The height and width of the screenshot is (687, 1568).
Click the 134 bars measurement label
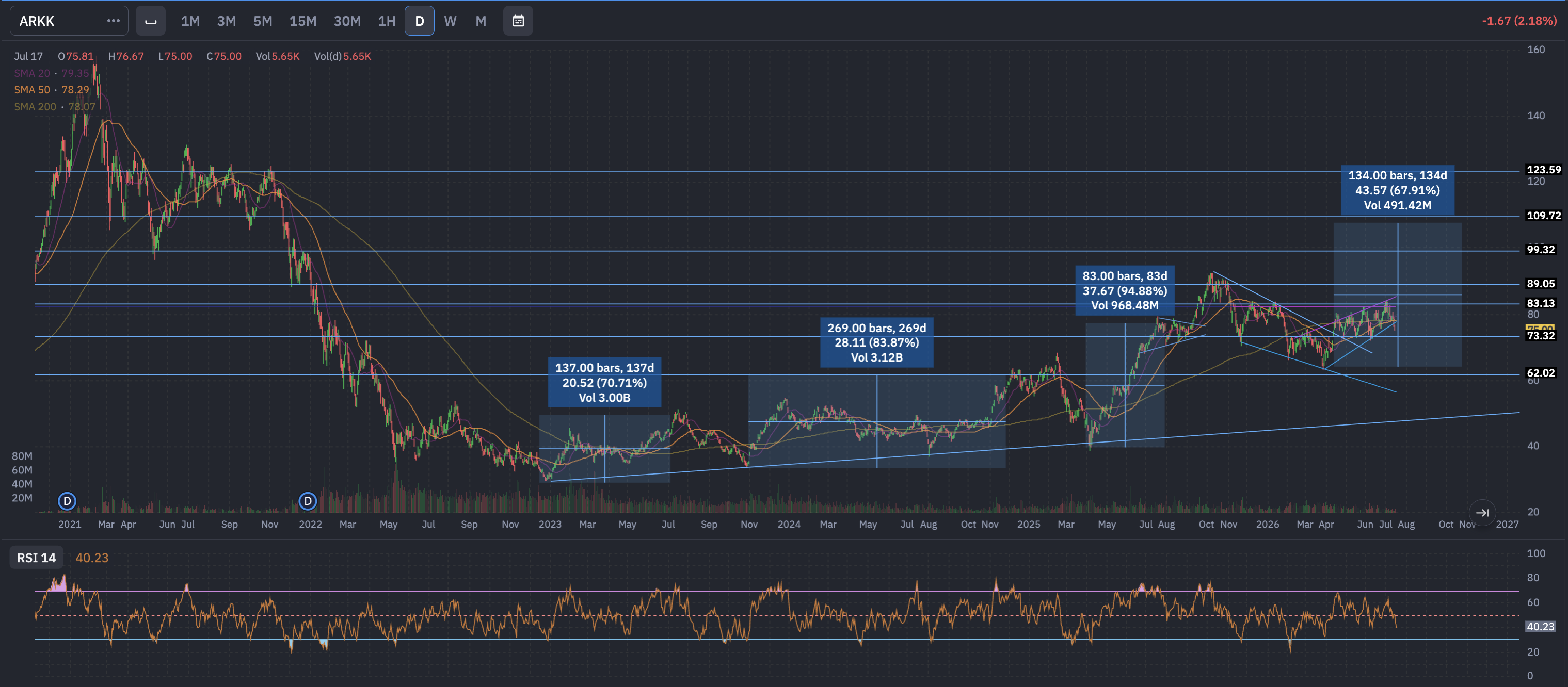[1398, 190]
